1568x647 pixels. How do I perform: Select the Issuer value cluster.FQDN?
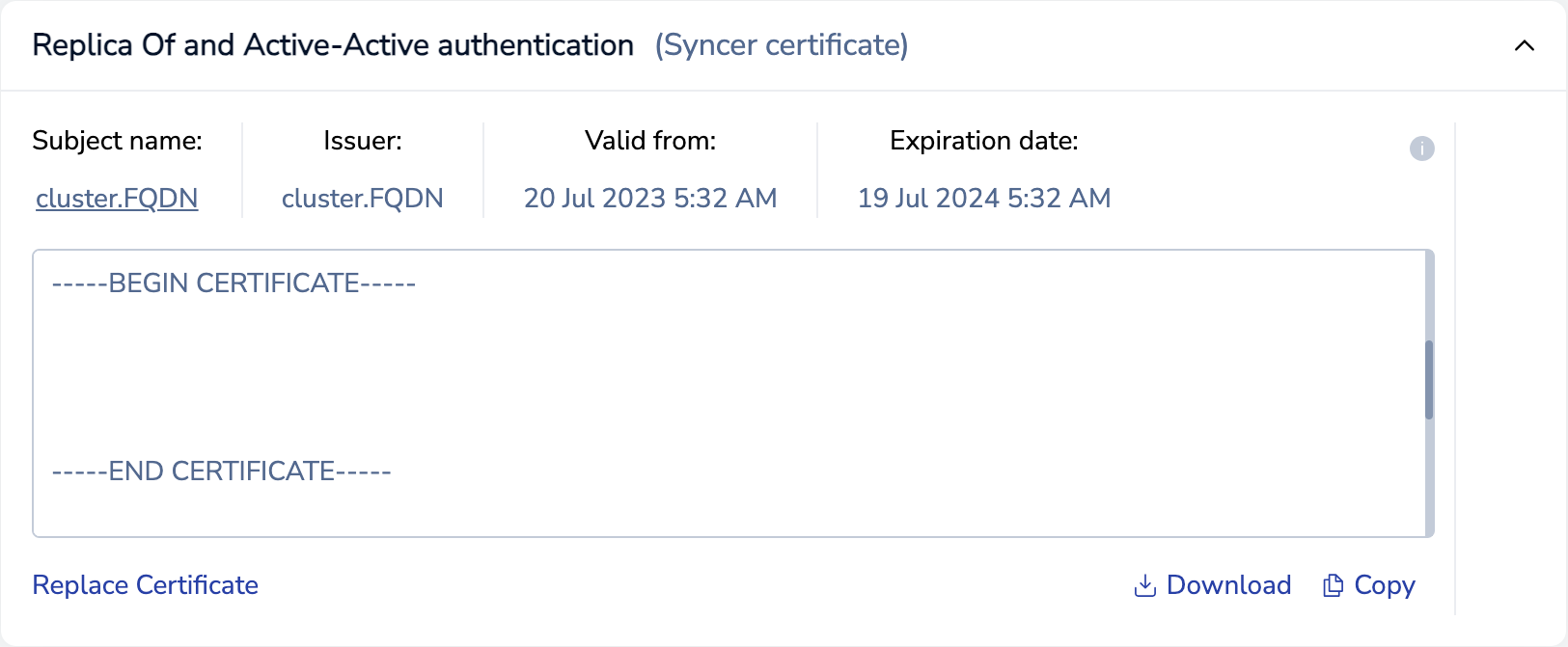(x=363, y=199)
